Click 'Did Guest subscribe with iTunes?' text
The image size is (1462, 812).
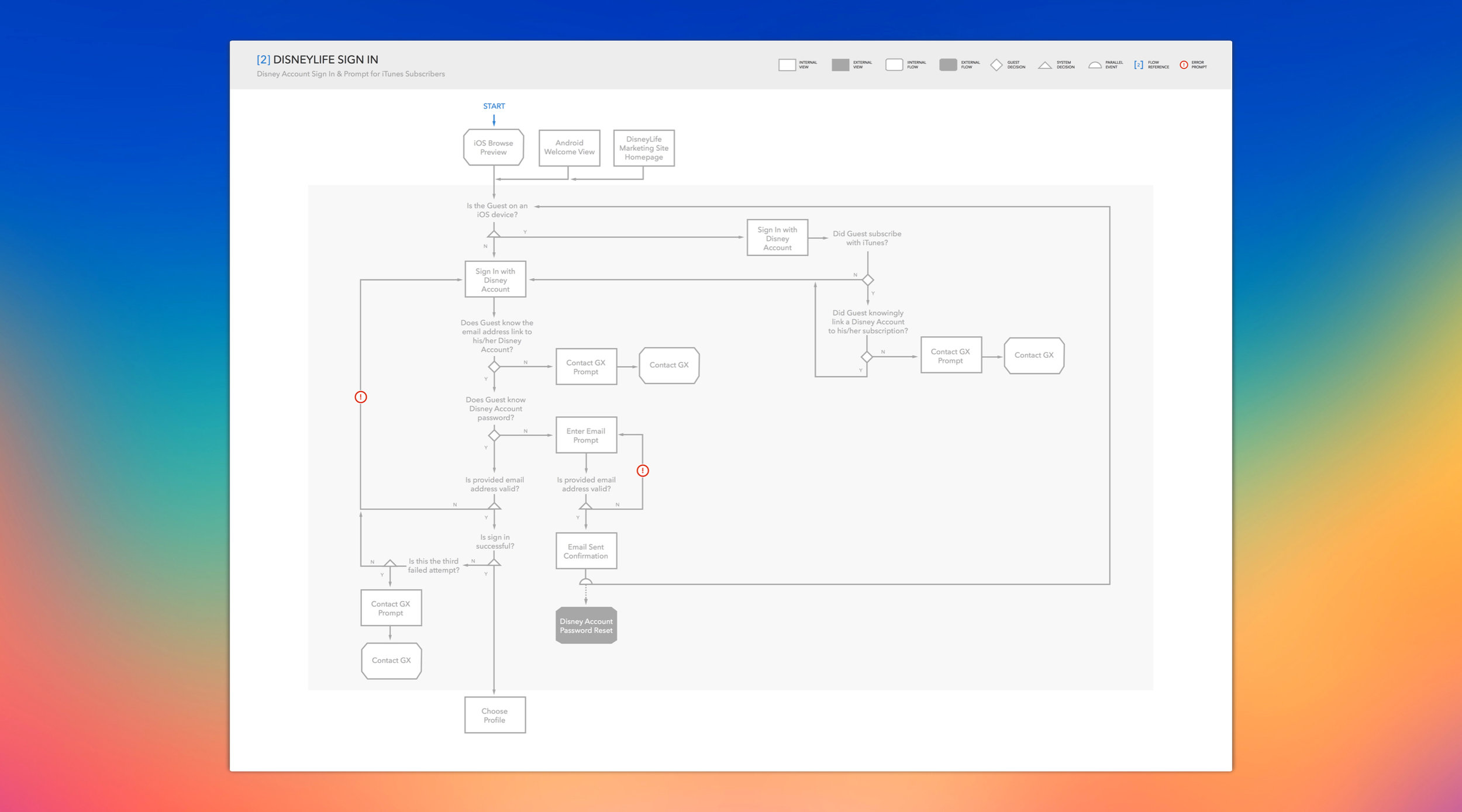(x=867, y=238)
